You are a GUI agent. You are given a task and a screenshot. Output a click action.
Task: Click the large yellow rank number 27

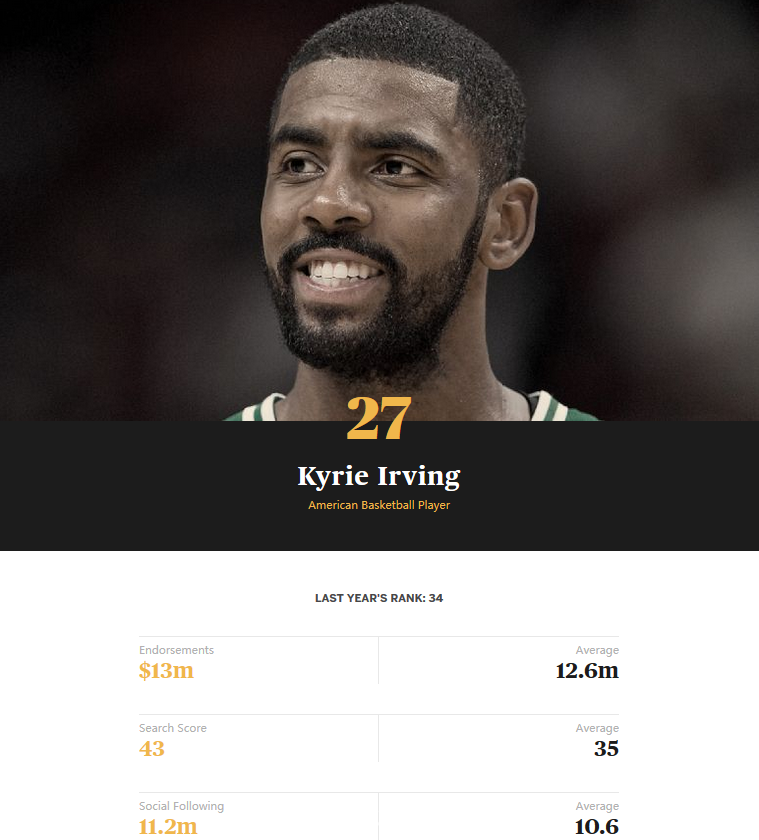(x=379, y=418)
